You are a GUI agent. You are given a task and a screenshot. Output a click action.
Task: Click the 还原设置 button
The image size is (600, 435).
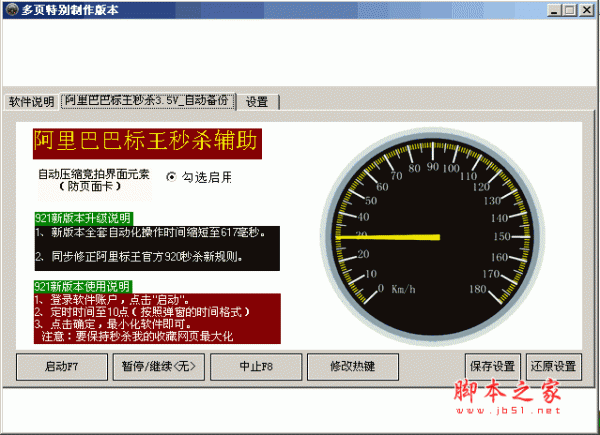click(x=553, y=367)
